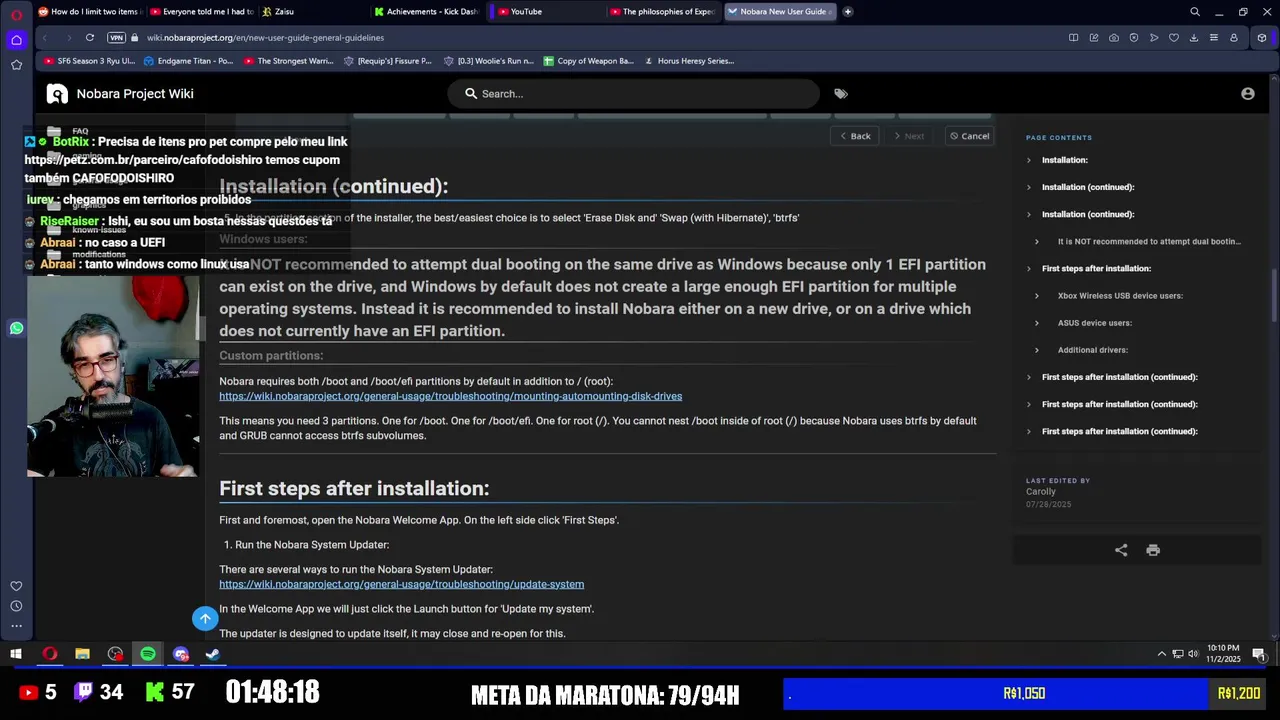The width and height of the screenshot is (1280, 720).
Task: Open File Explorer from the taskbar
Action: coord(83,654)
